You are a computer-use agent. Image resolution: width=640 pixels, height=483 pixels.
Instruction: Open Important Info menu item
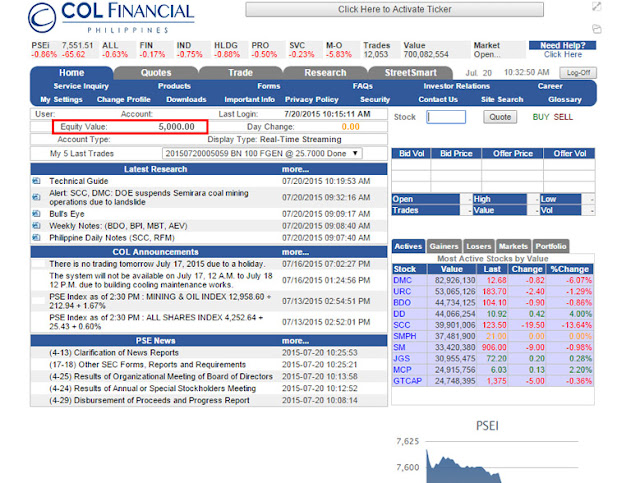(249, 100)
